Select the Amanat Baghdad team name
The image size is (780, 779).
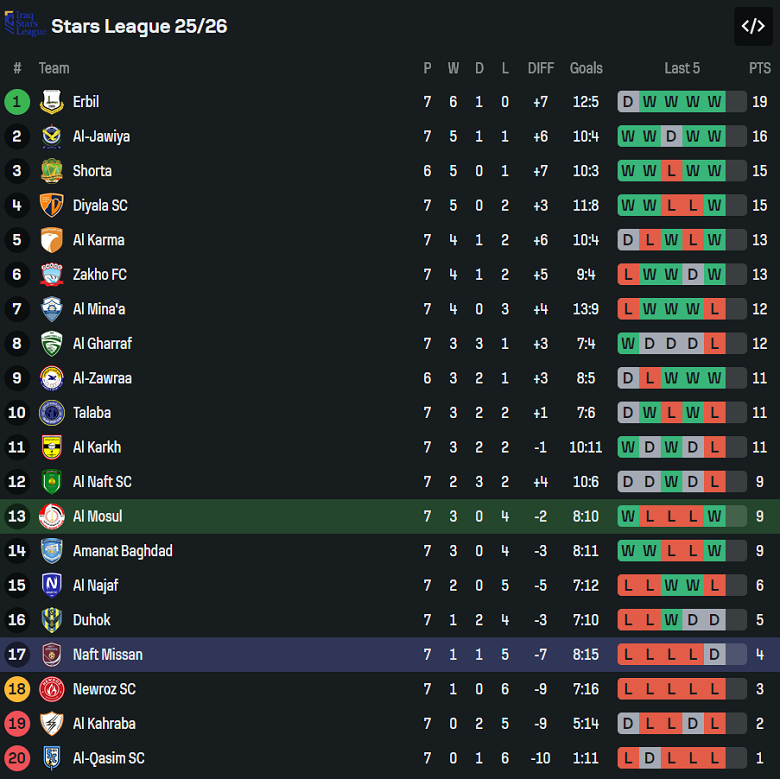[122, 550]
